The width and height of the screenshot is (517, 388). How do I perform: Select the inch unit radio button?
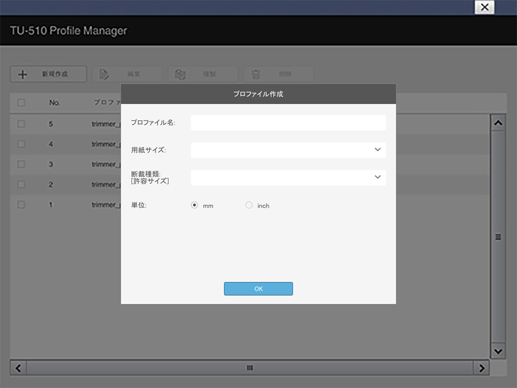[249, 205]
